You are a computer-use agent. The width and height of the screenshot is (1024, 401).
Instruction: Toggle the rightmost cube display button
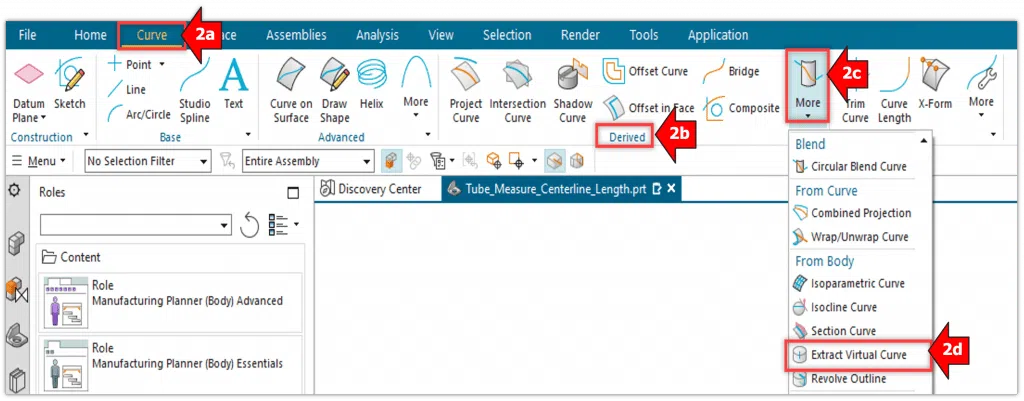pos(577,161)
